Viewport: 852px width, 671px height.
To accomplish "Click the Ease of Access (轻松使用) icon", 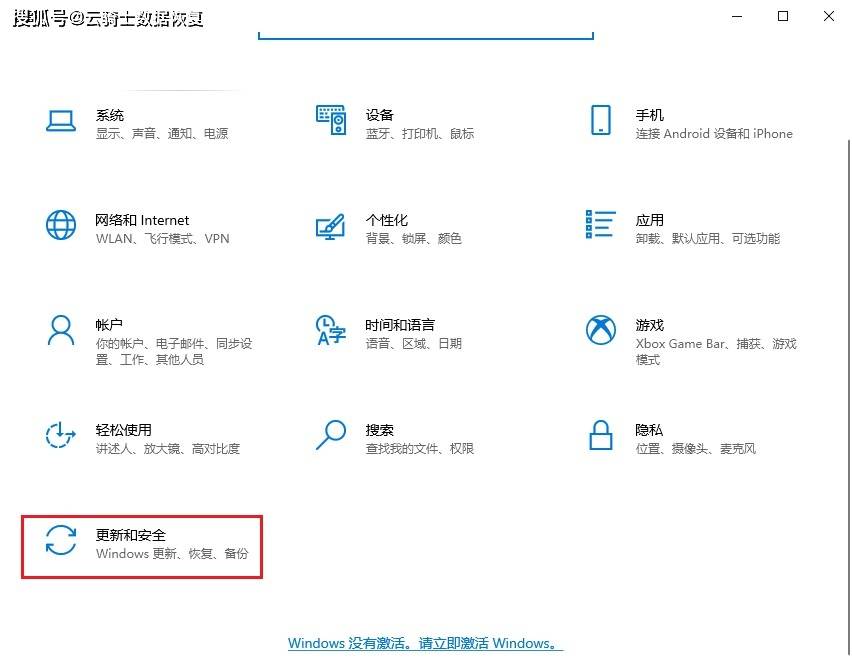I will pyautogui.click(x=60, y=435).
